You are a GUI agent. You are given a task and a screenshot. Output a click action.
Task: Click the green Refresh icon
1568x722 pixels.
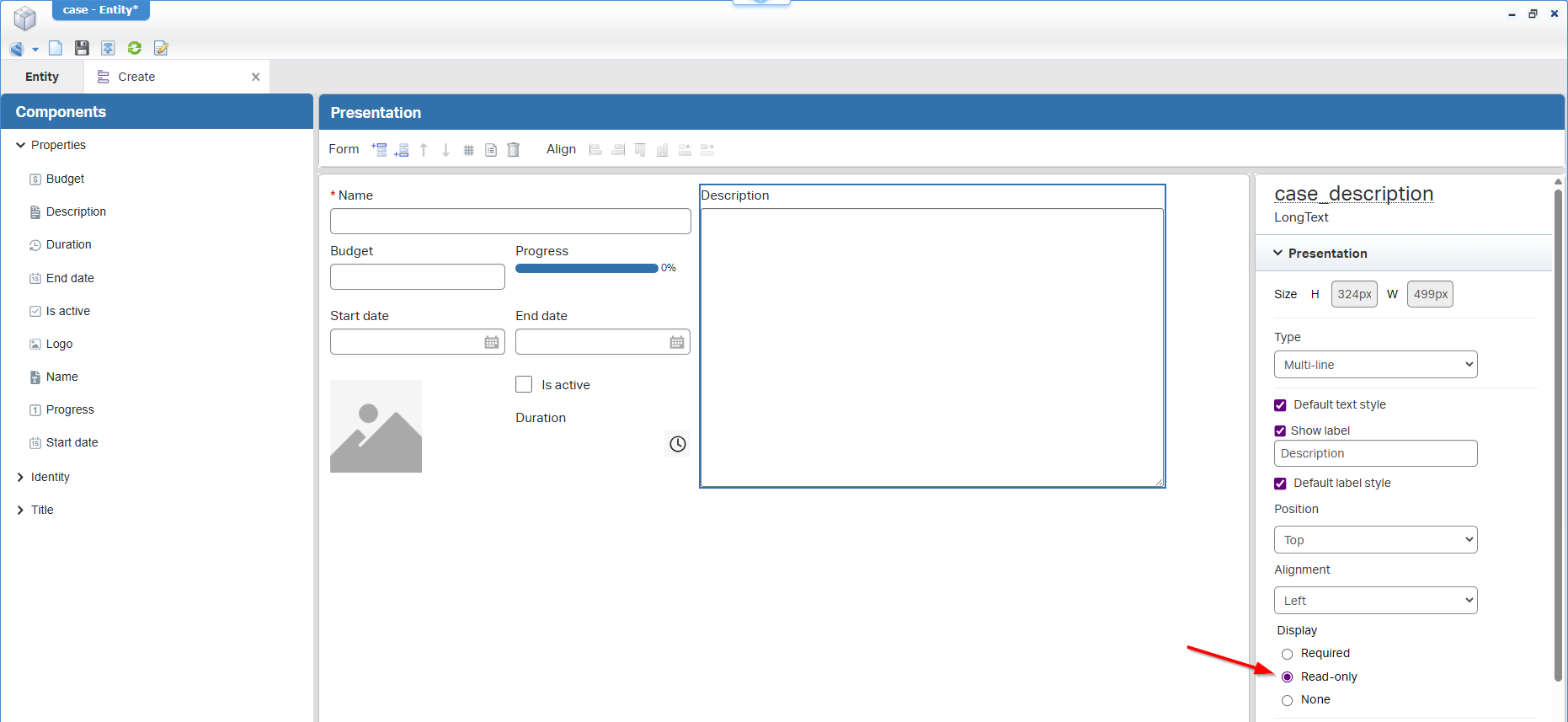(134, 48)
